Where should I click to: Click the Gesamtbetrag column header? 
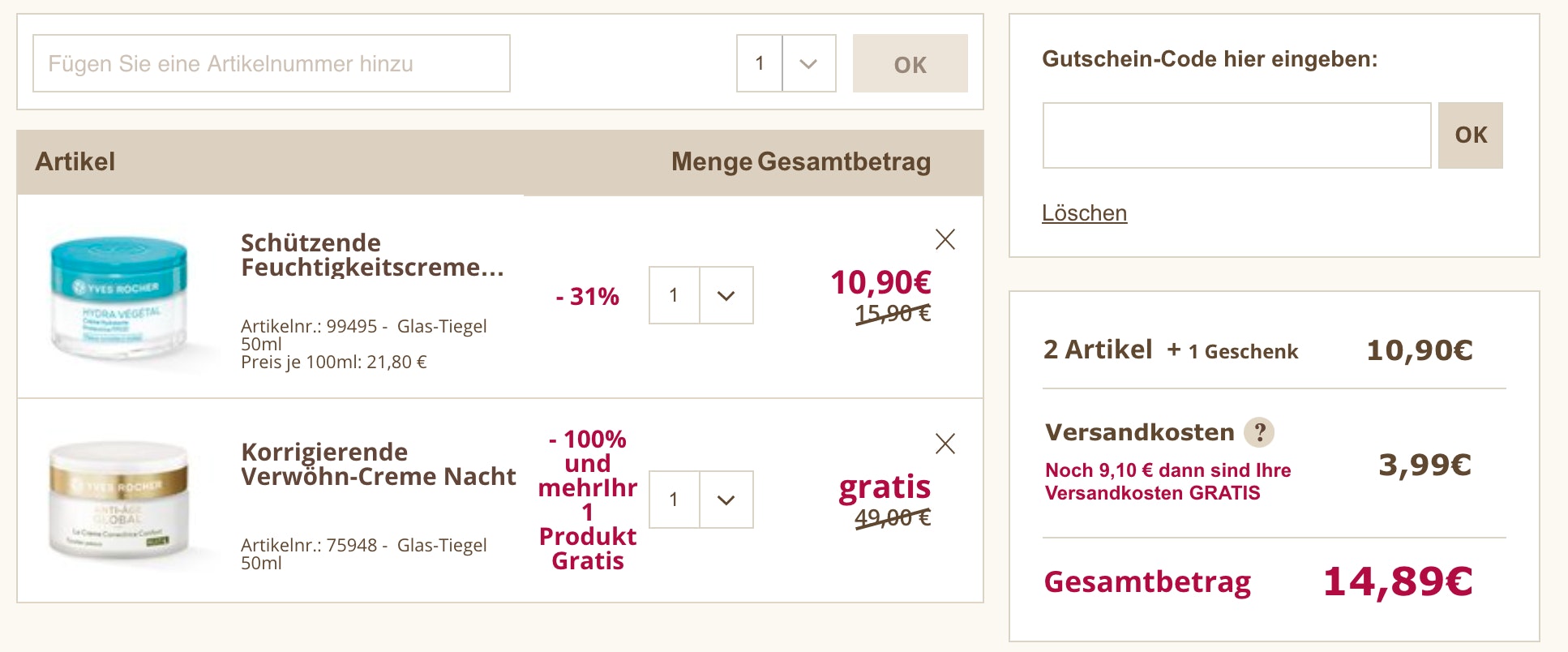(x=844, y=162)
